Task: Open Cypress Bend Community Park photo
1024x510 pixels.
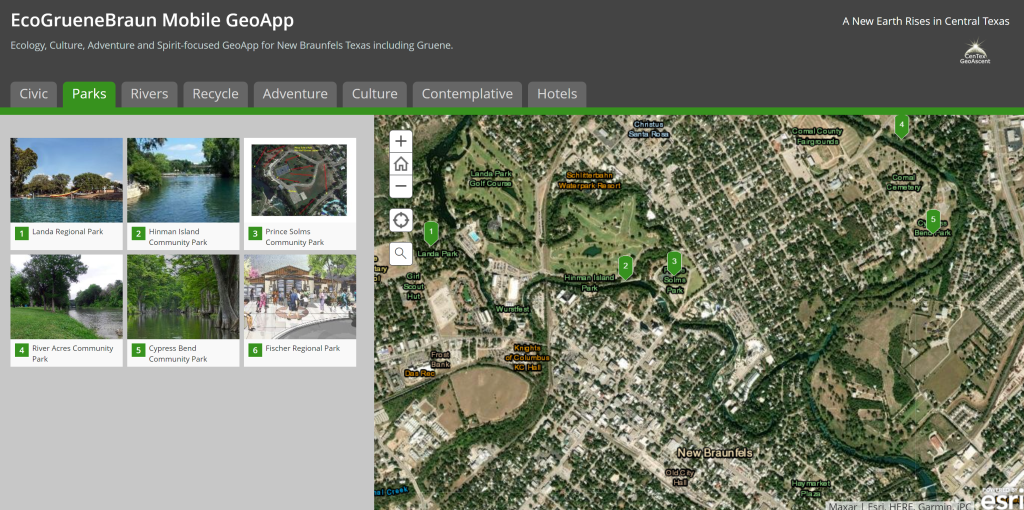Action: click(184, 297)
